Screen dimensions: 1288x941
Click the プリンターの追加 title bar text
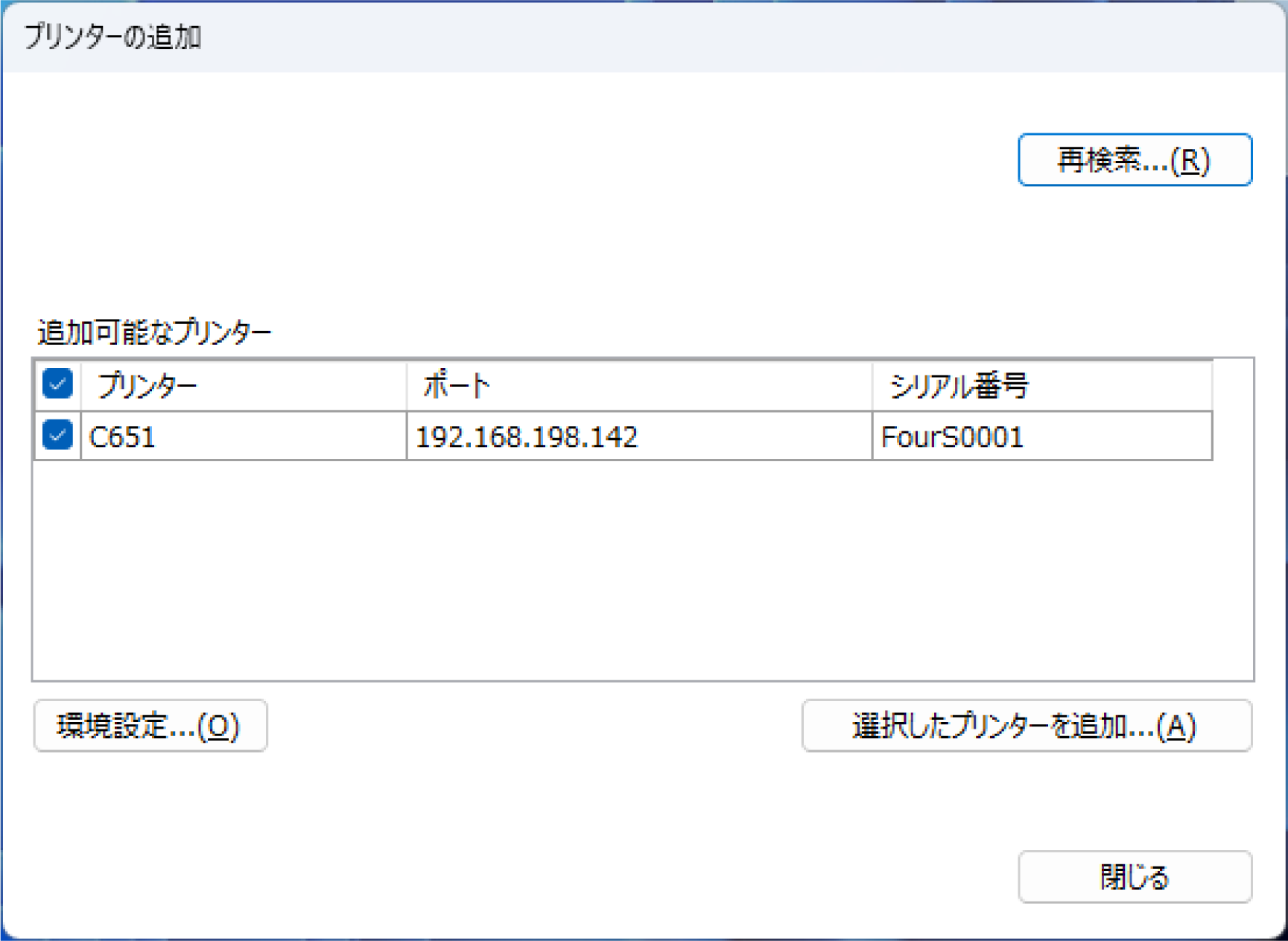pyautogui.click(x=112, y=37)
